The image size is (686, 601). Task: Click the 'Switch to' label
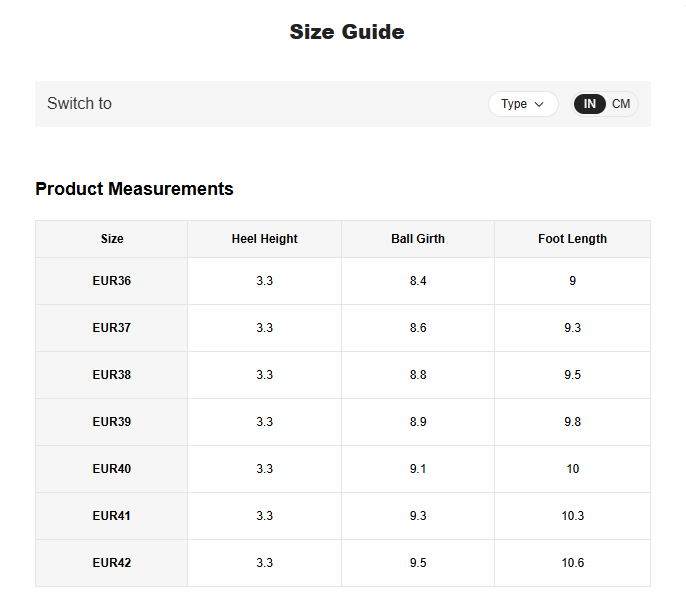point(80,104)
